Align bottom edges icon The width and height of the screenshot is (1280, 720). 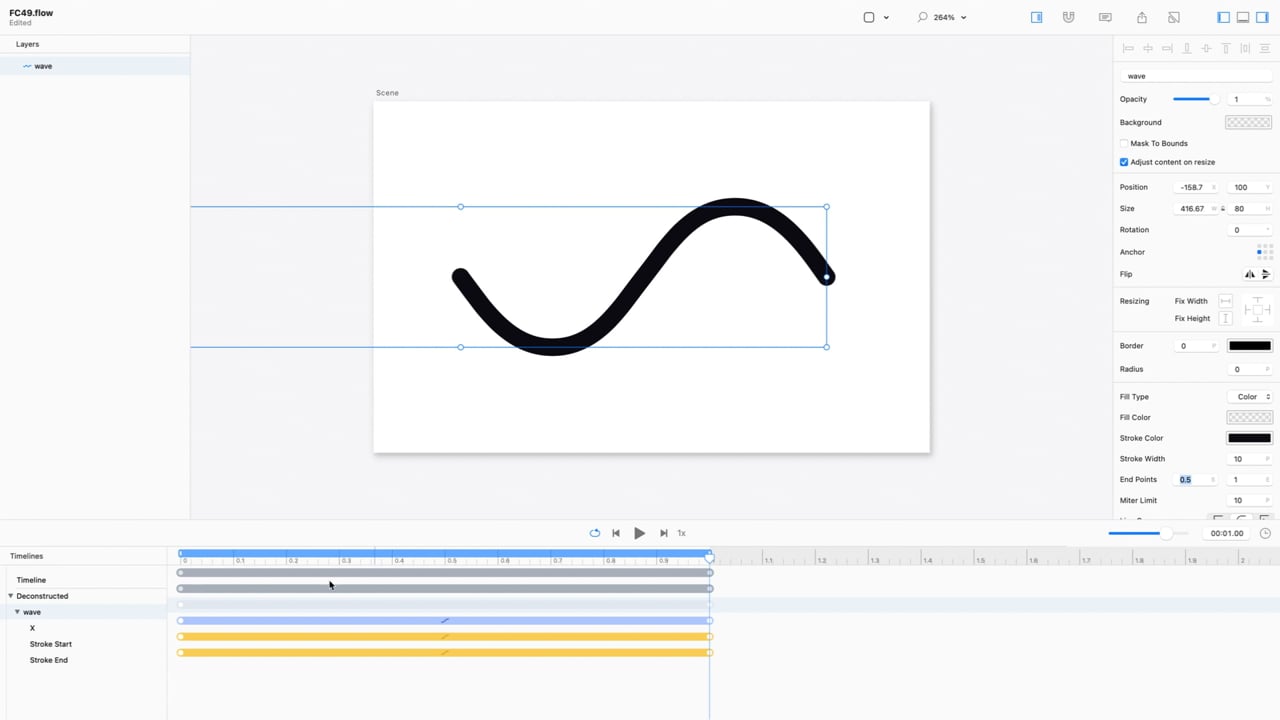1187,48
